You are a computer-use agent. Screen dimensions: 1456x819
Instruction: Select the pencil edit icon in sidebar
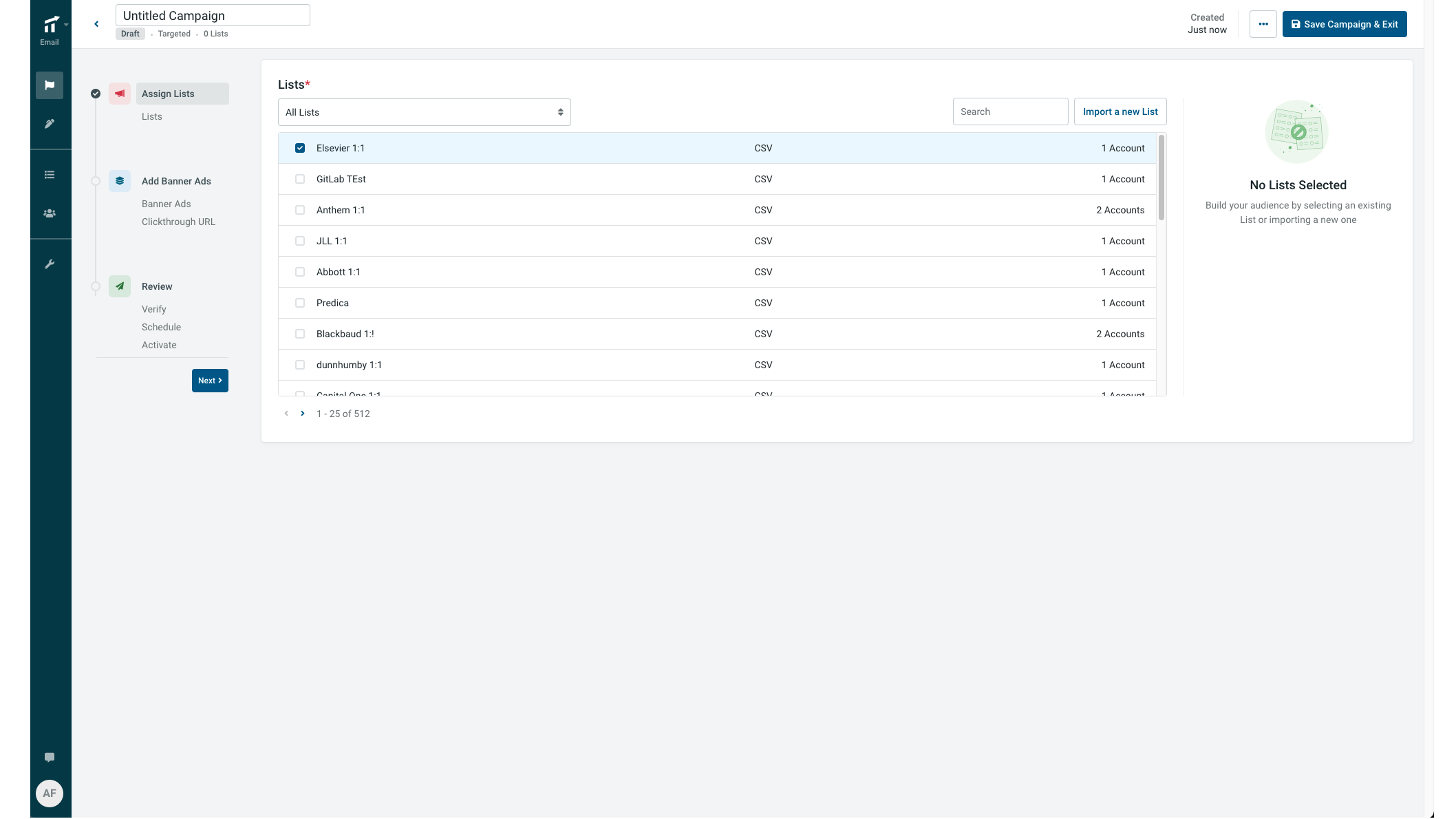point(49,124)
